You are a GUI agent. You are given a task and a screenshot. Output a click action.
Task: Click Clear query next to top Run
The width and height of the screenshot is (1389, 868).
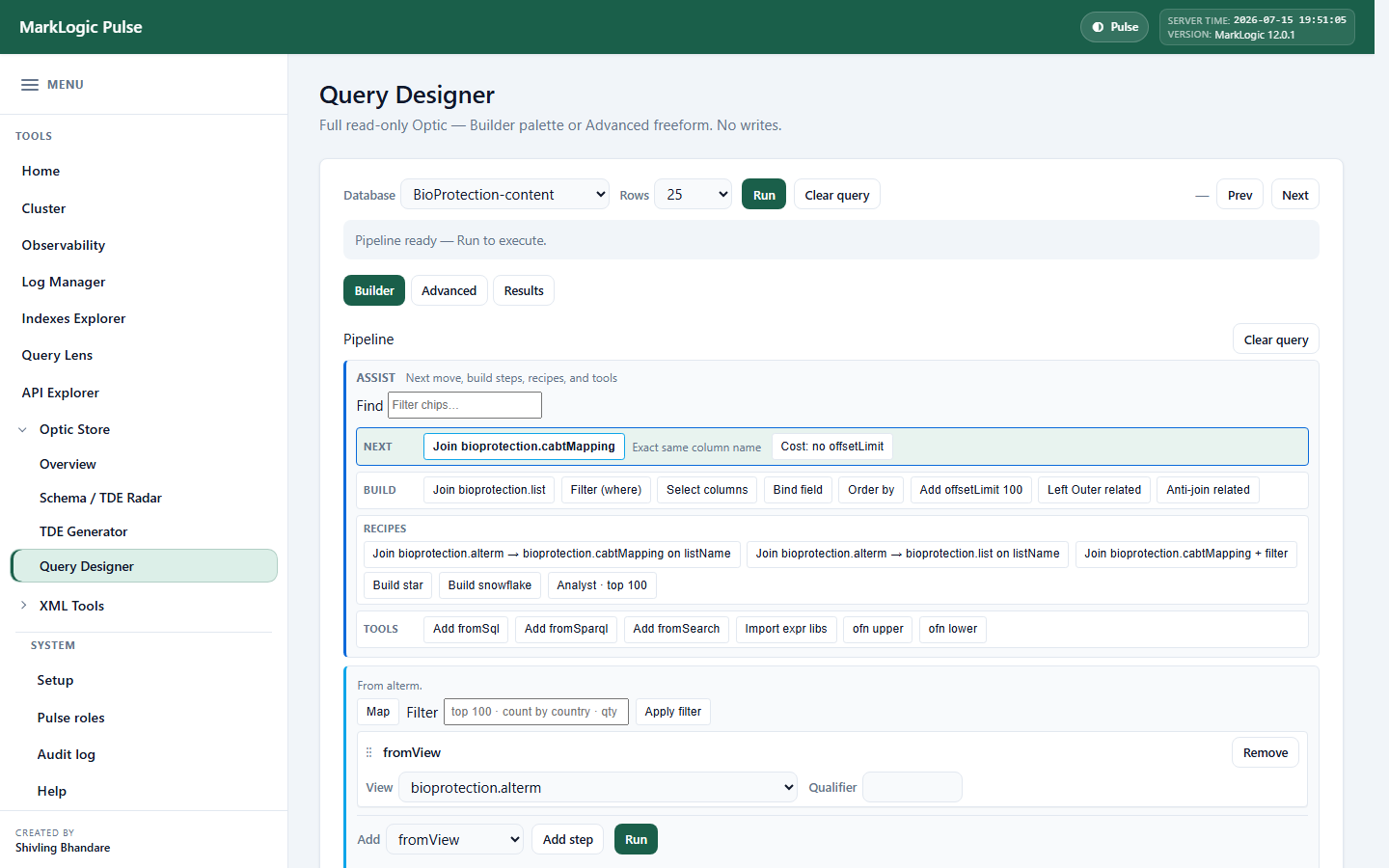click(837, 195)
